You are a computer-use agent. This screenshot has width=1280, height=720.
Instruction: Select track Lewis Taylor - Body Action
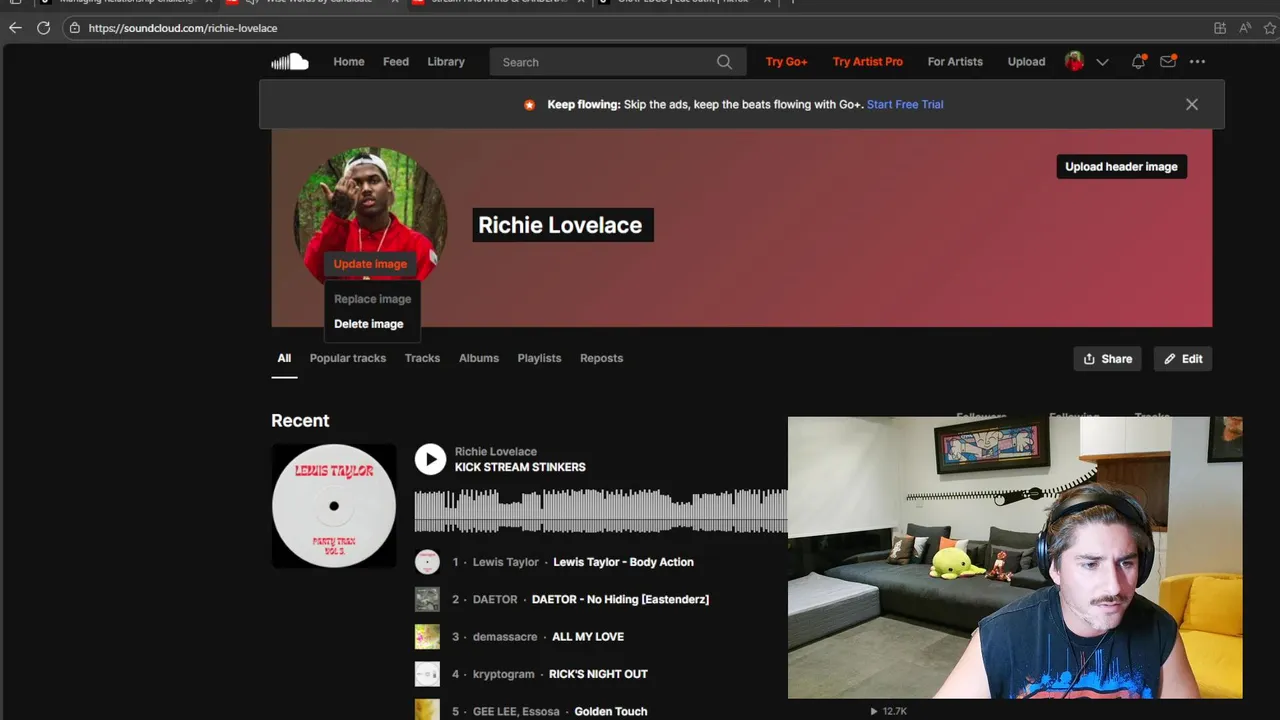tap(623, 562)
